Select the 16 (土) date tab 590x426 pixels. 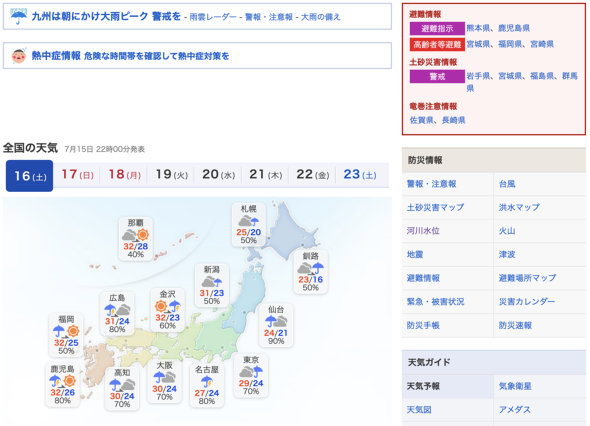point(30,176)
